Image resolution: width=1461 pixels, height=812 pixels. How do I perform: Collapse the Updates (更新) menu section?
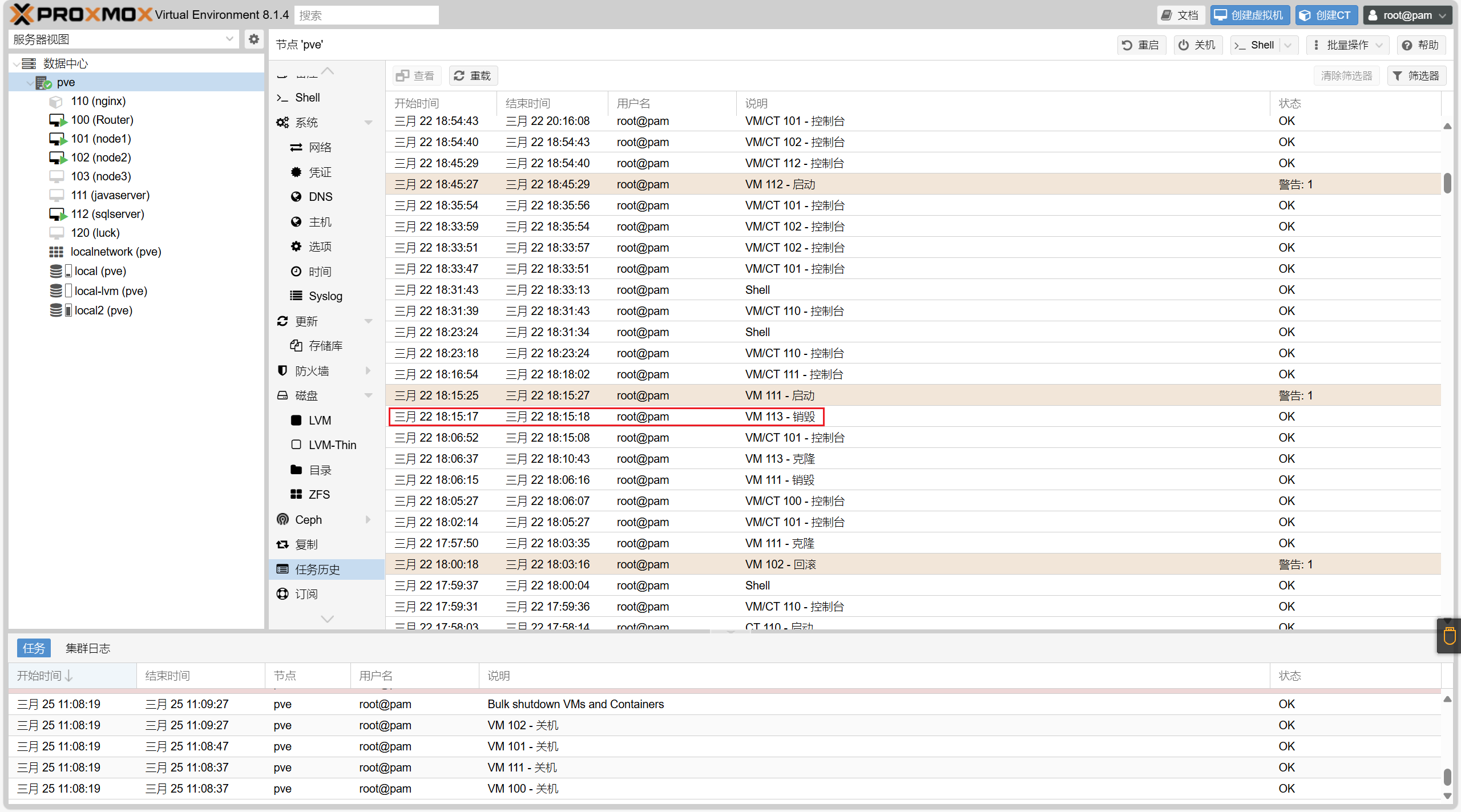click(368, 321)
